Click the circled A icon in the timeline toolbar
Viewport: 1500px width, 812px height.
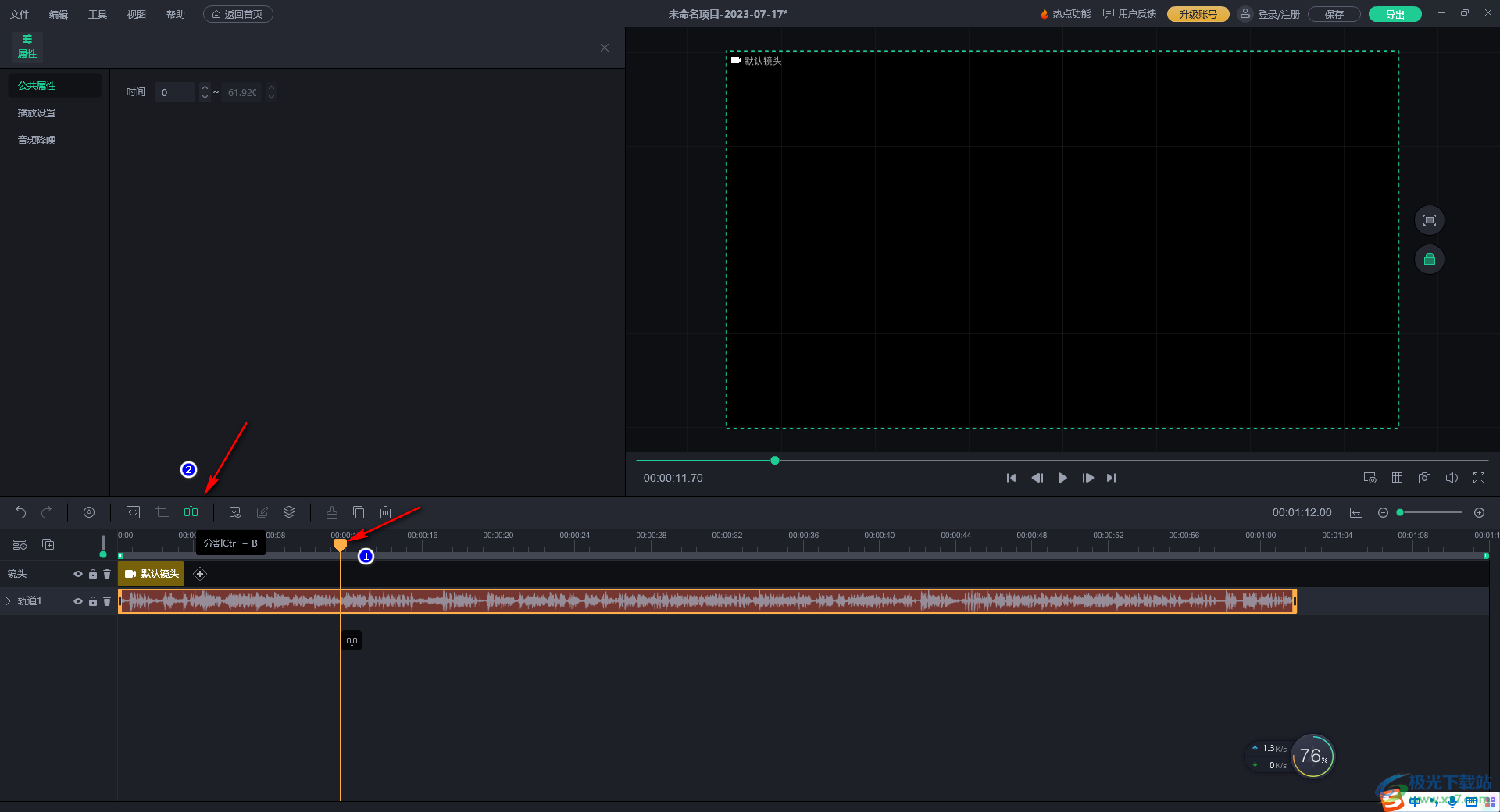click(89, 512)
